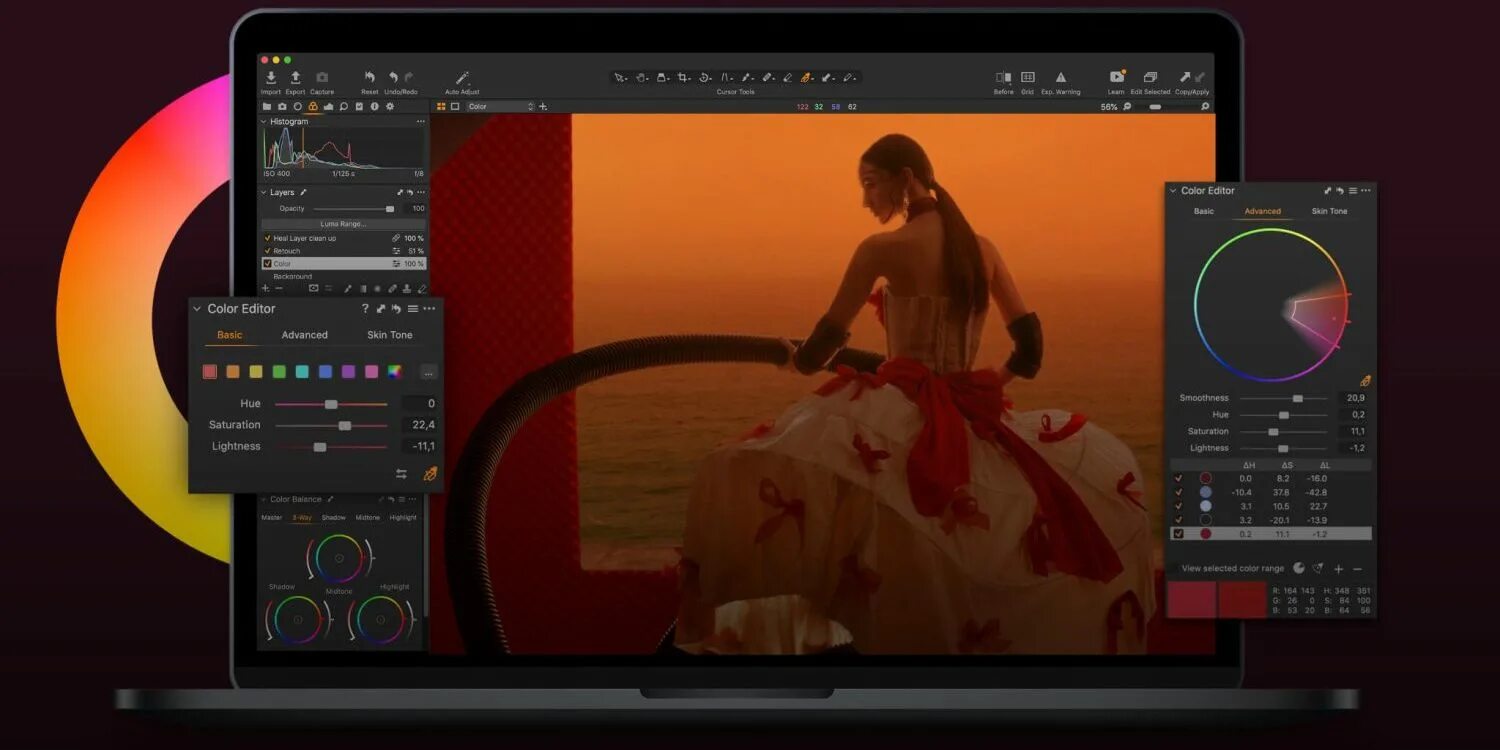Collapse the floating Basic Color Editor
Image resolution: width=1500 pixels, height=750 pixels.
pos(197,309)
